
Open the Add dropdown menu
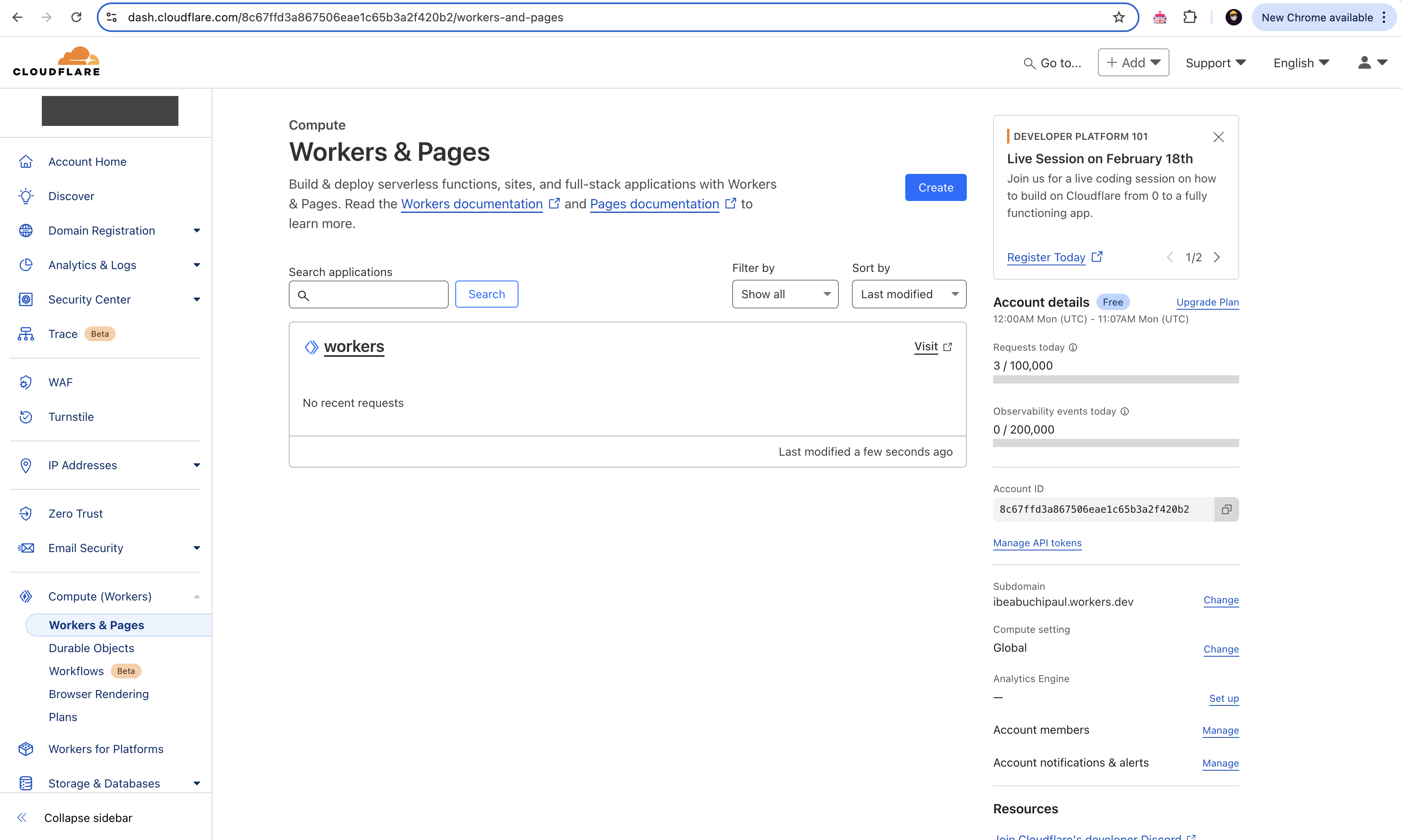point(1133,62)
